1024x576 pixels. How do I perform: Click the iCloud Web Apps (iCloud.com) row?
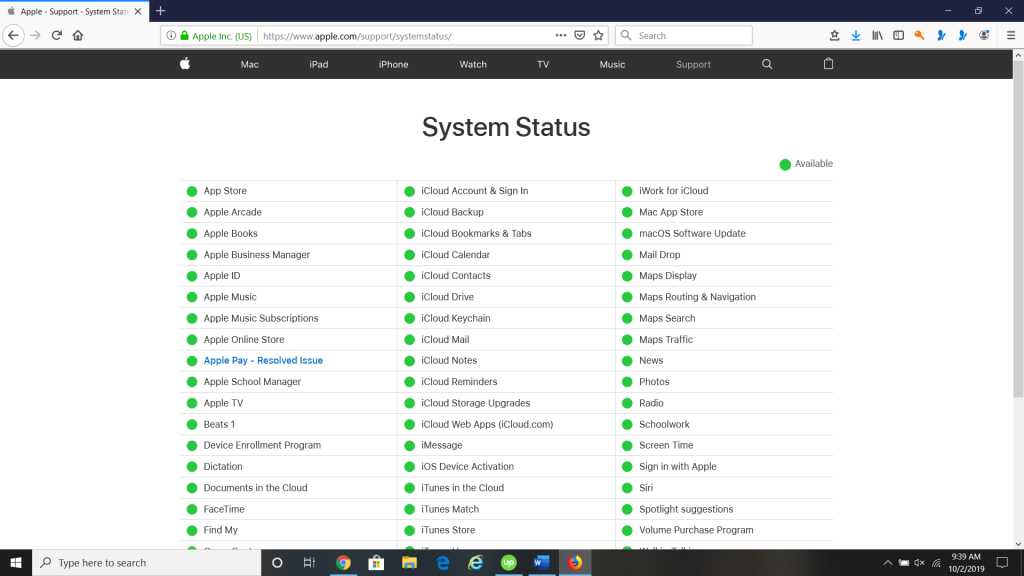click(x=506, y=424)
